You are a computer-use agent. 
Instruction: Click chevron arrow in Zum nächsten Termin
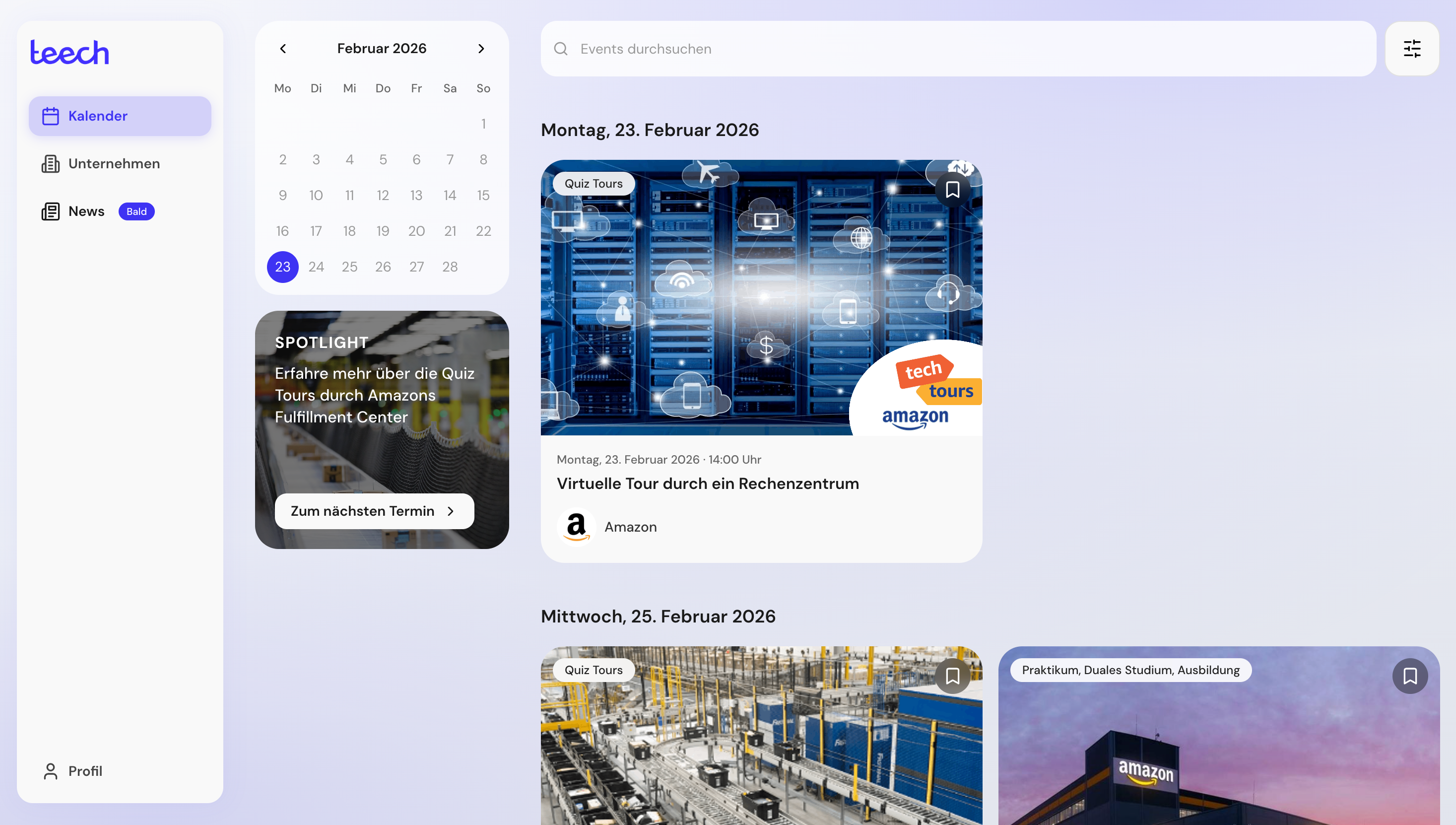[x=451, y=511]
